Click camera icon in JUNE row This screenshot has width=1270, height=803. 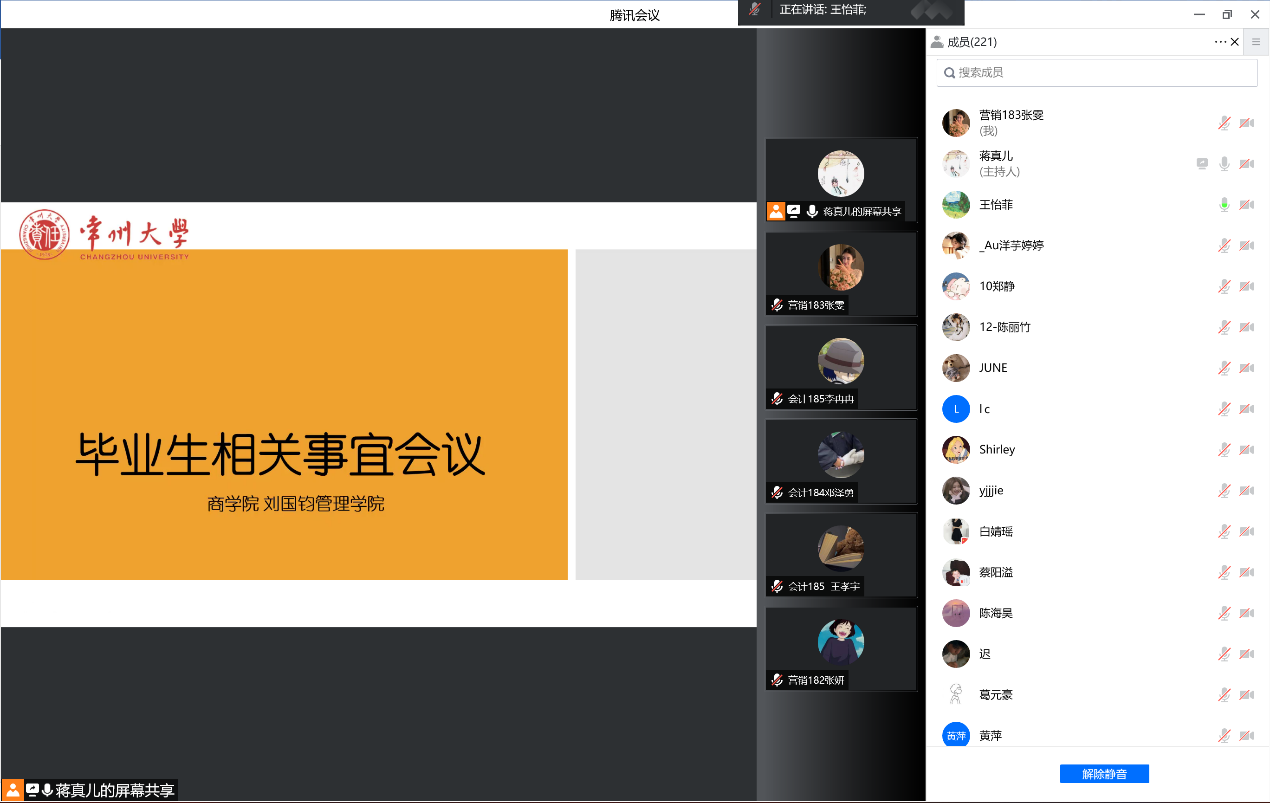click(x=1247, y=368)
